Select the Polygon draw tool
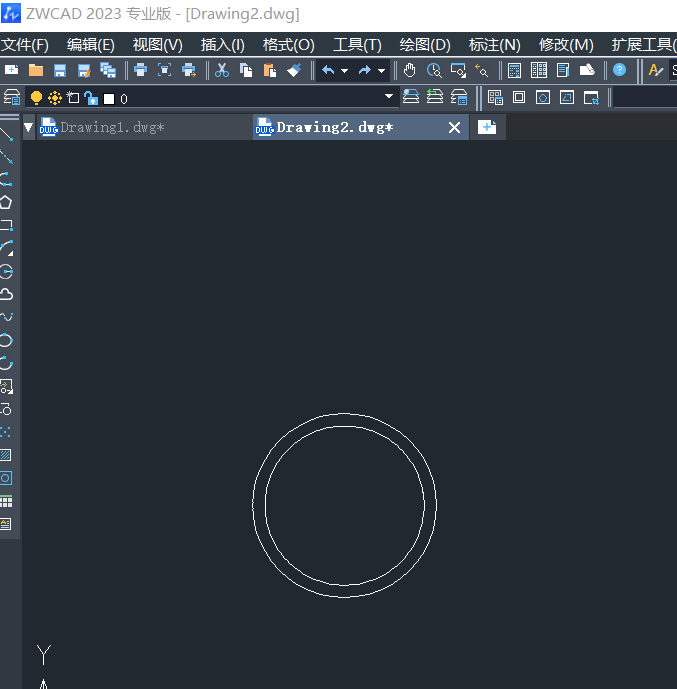 click(6, 202)
